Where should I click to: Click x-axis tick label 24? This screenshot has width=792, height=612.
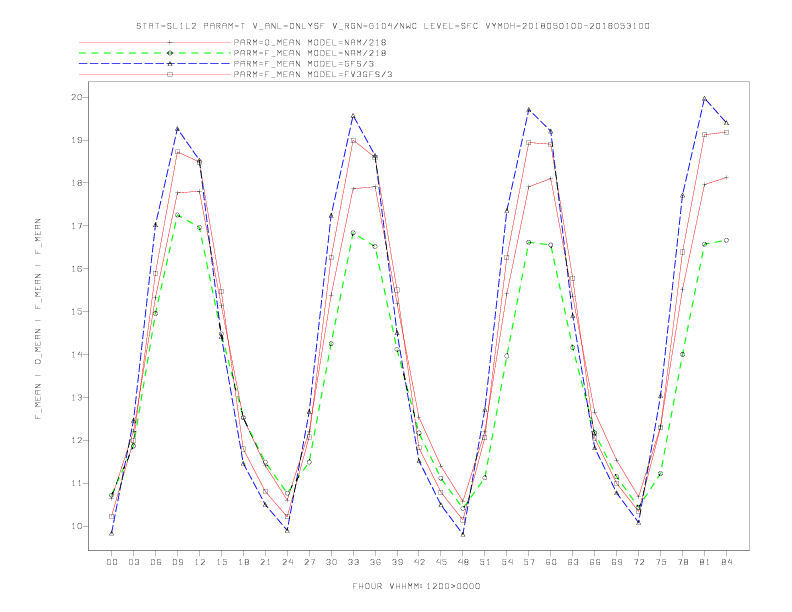click(287, 562)
